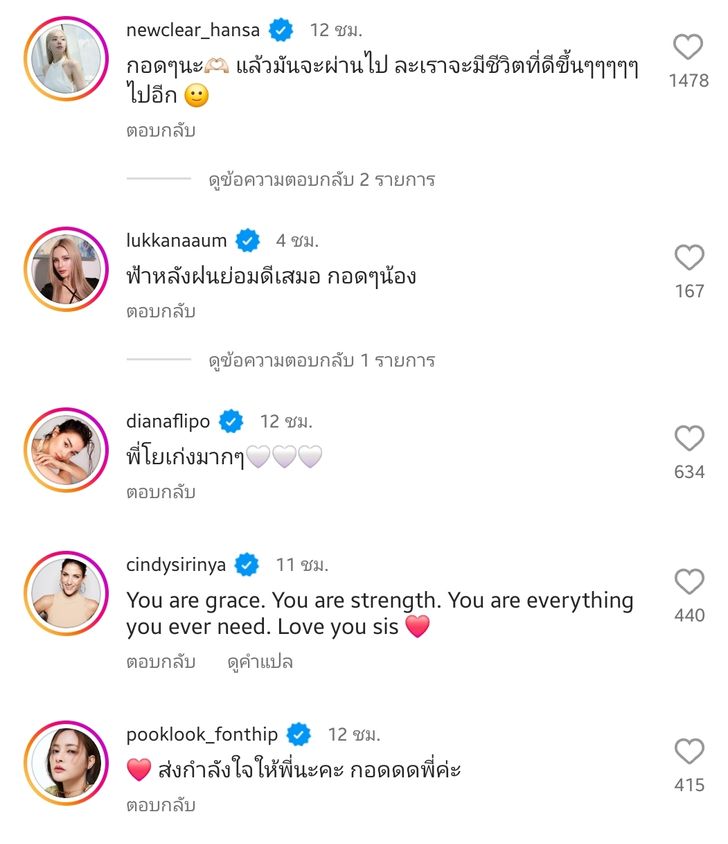The image size is (728, 844).
Task: Go to the dianaflipo username profile
Action: point(169,421)
